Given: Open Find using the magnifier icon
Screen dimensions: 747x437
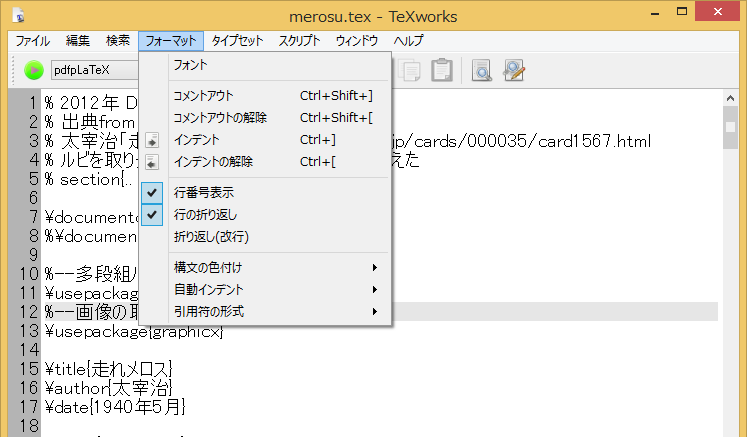Looking at the screenshot, I should [x=482, y=70].
